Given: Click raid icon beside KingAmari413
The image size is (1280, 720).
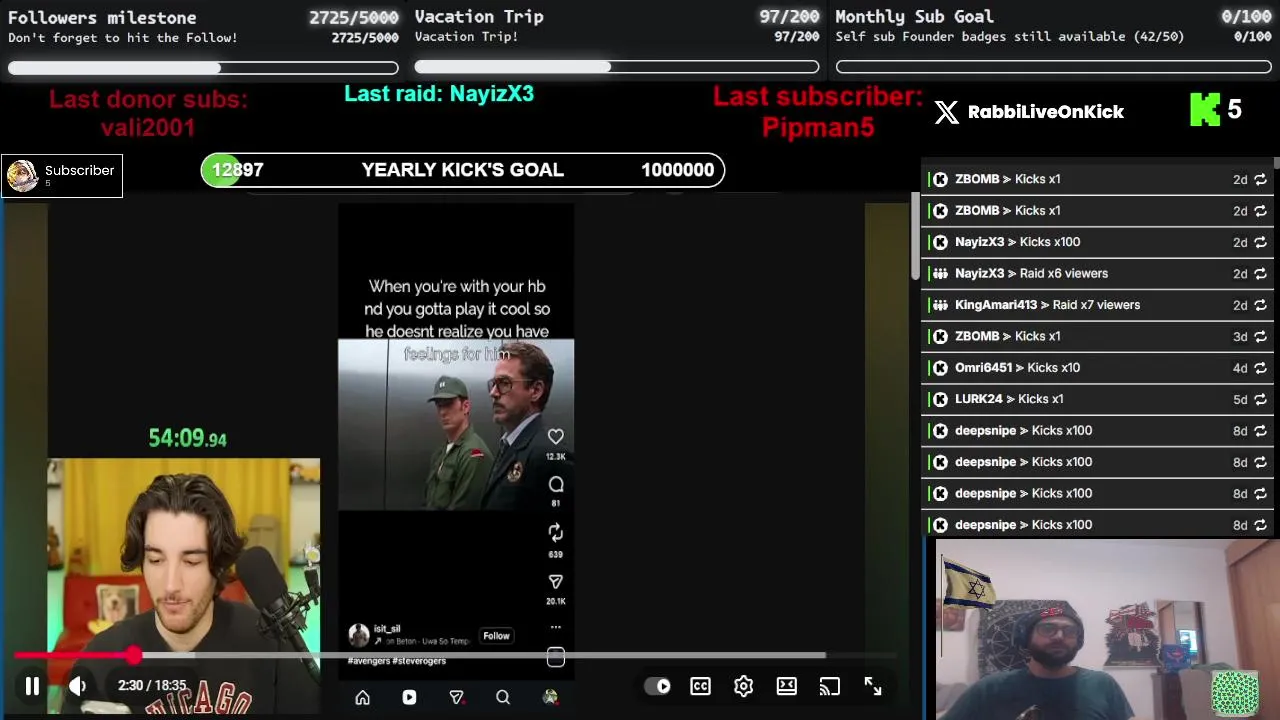Looking at the screenshot, I should pyautogui.click(x=940, y=305).
